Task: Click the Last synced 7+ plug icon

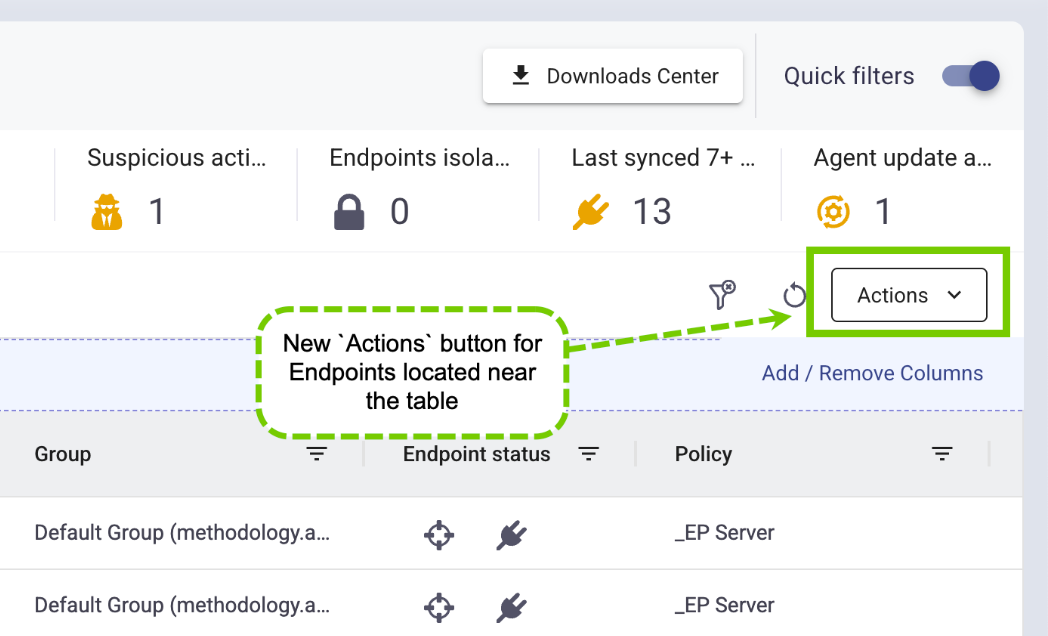Action: click(x=591, y=212)
